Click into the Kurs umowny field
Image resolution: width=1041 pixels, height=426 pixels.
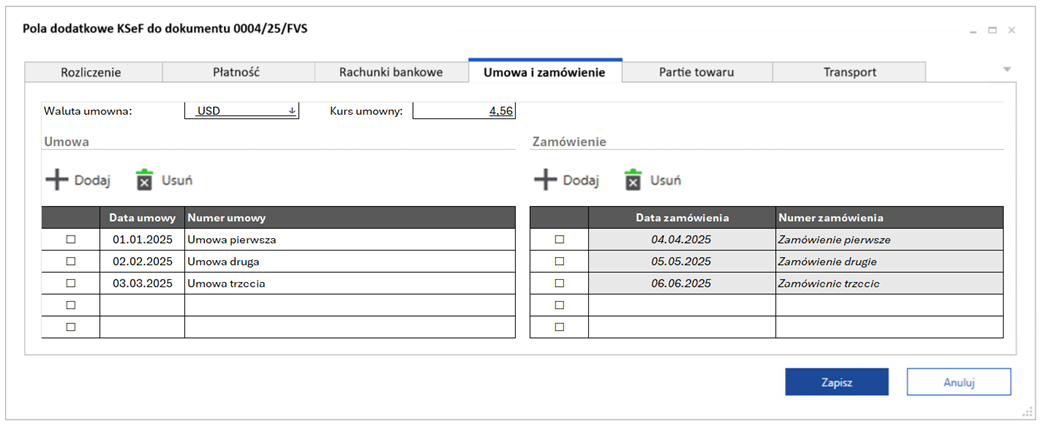pyautogui.click(x=464, y=111)
